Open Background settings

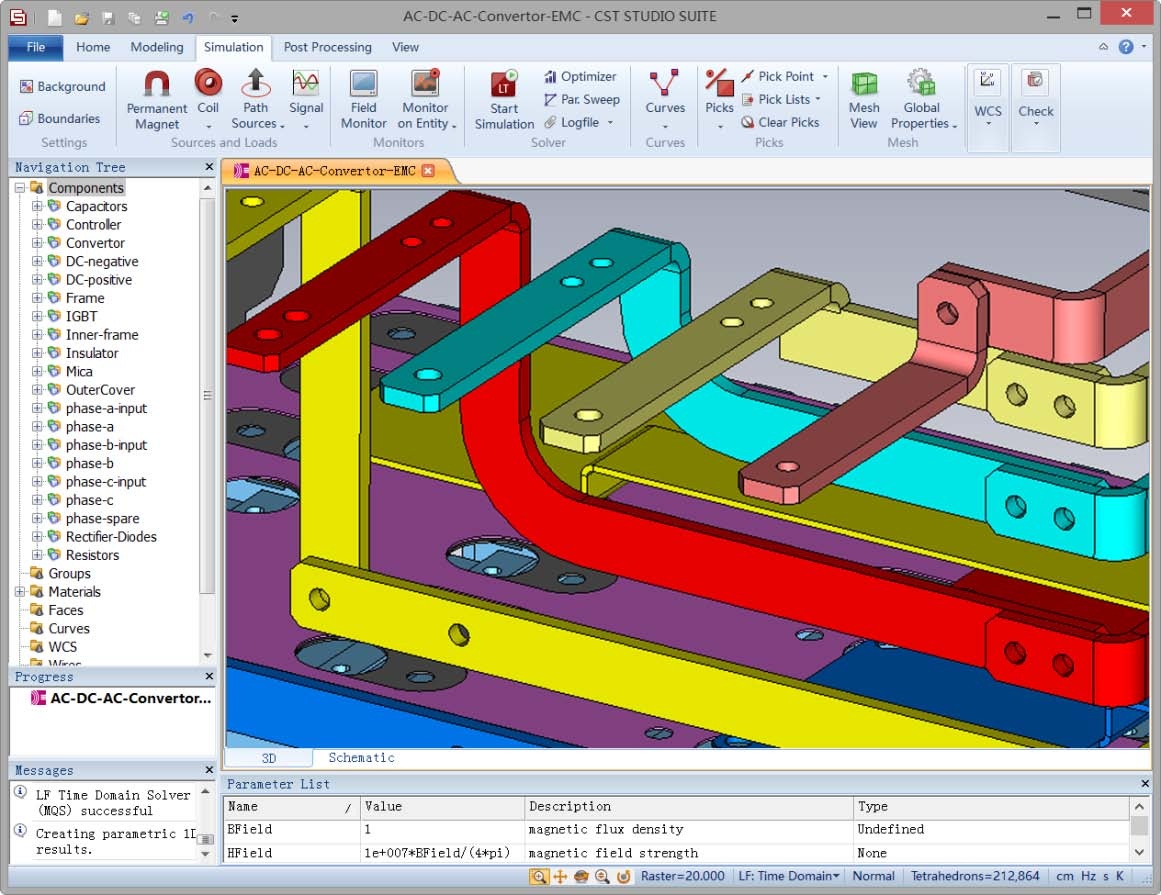point(62,87)
